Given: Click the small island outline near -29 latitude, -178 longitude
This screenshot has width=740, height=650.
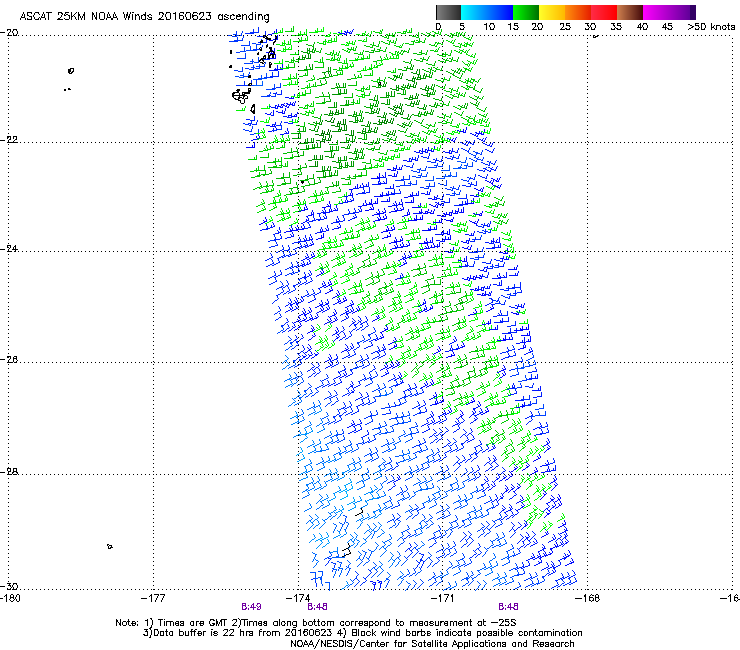Looking at the screenshot, I should 109,547.
